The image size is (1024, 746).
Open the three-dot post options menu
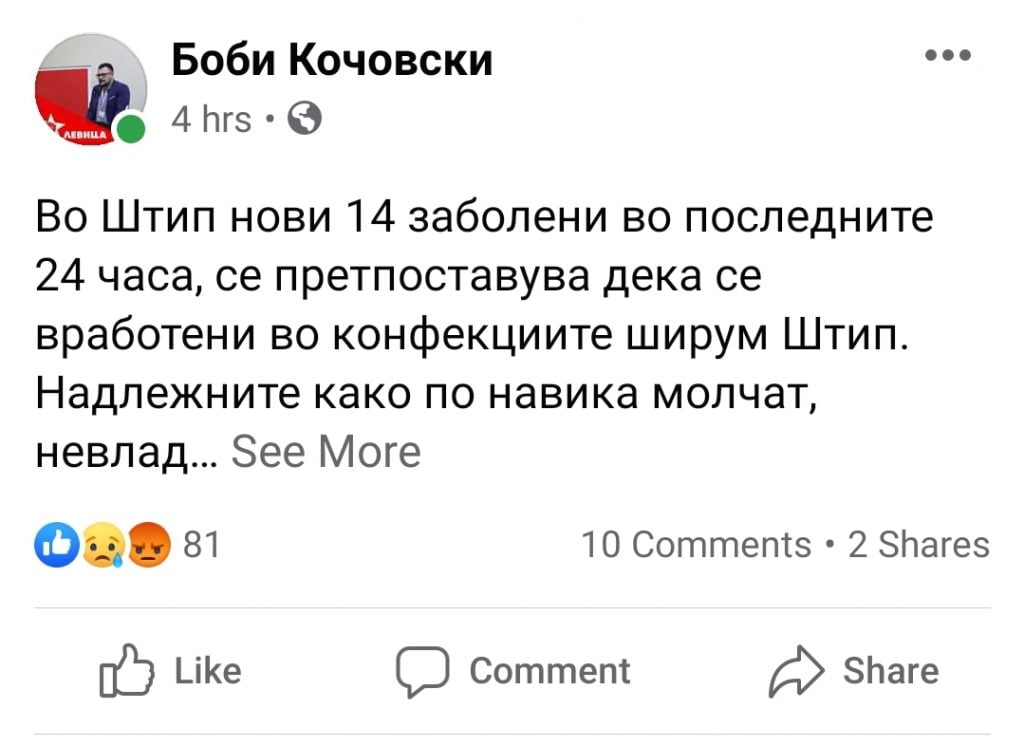pos(948,57)
